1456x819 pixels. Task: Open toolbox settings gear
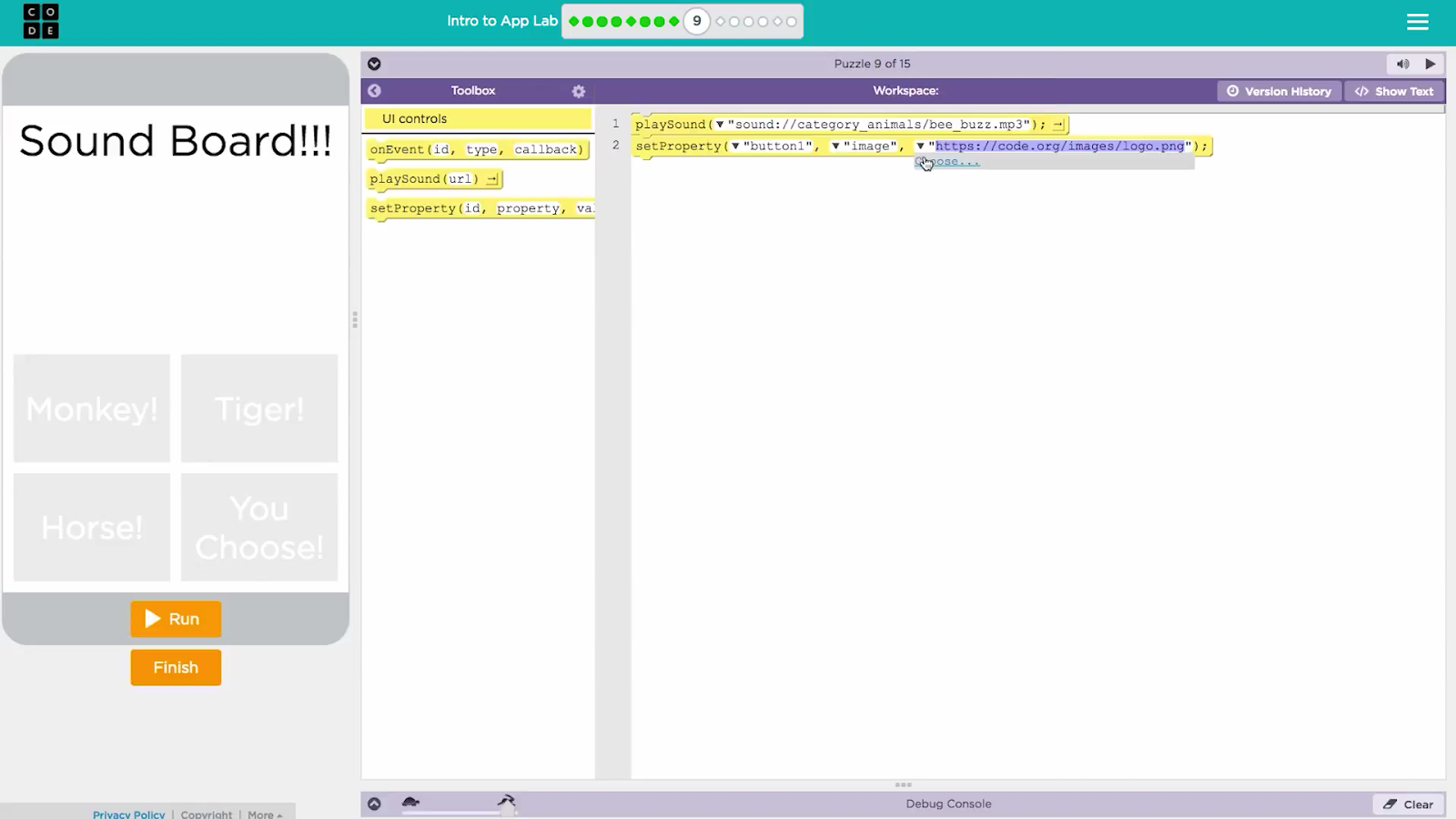point(579,91)
